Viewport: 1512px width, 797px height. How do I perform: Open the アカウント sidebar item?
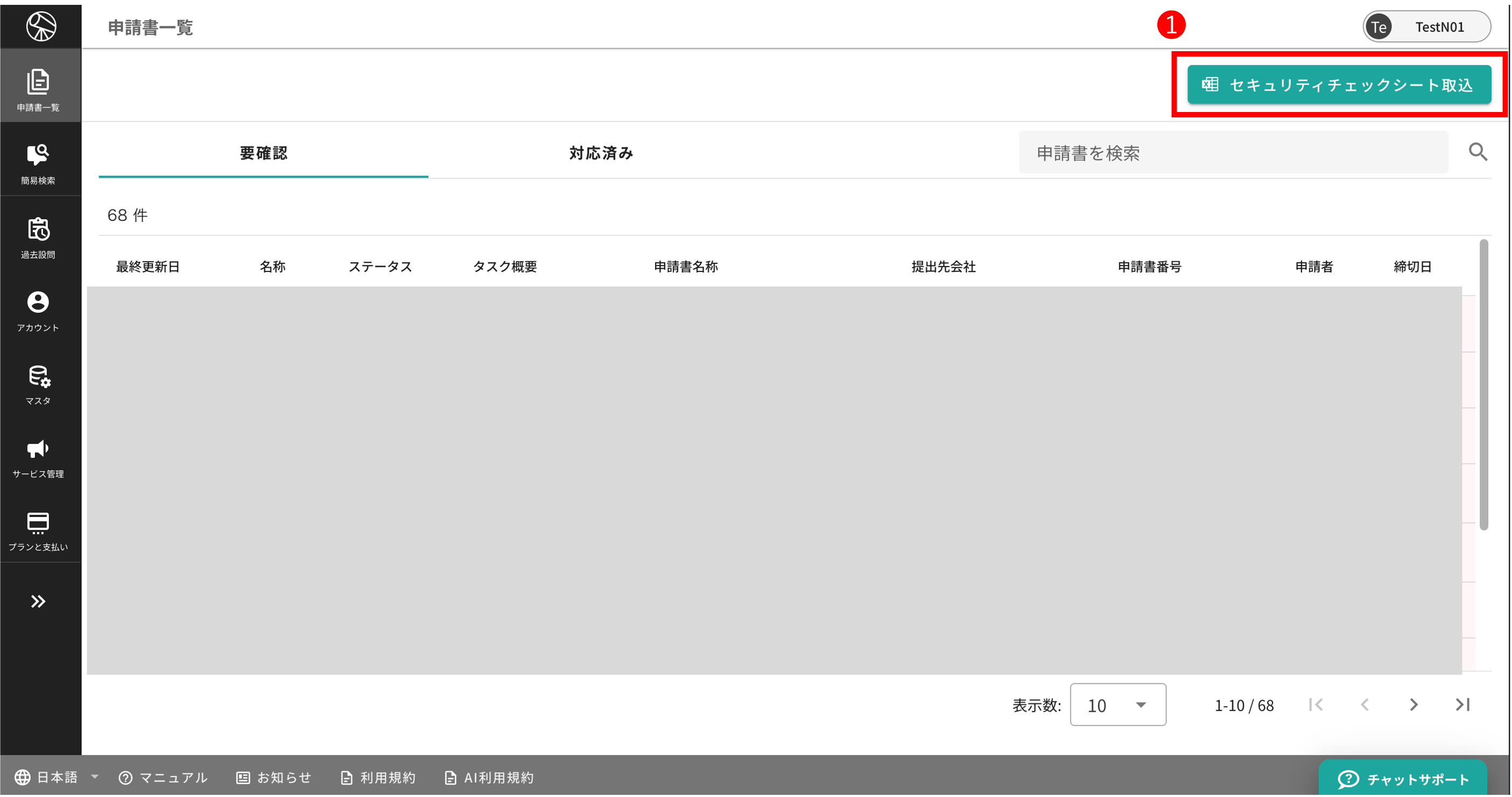tap(38, 310)
